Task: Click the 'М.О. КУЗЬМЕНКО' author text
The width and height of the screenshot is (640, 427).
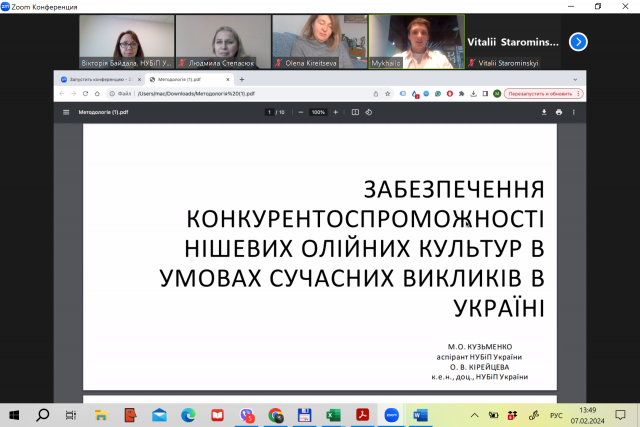Action: [x=480, y=347]
